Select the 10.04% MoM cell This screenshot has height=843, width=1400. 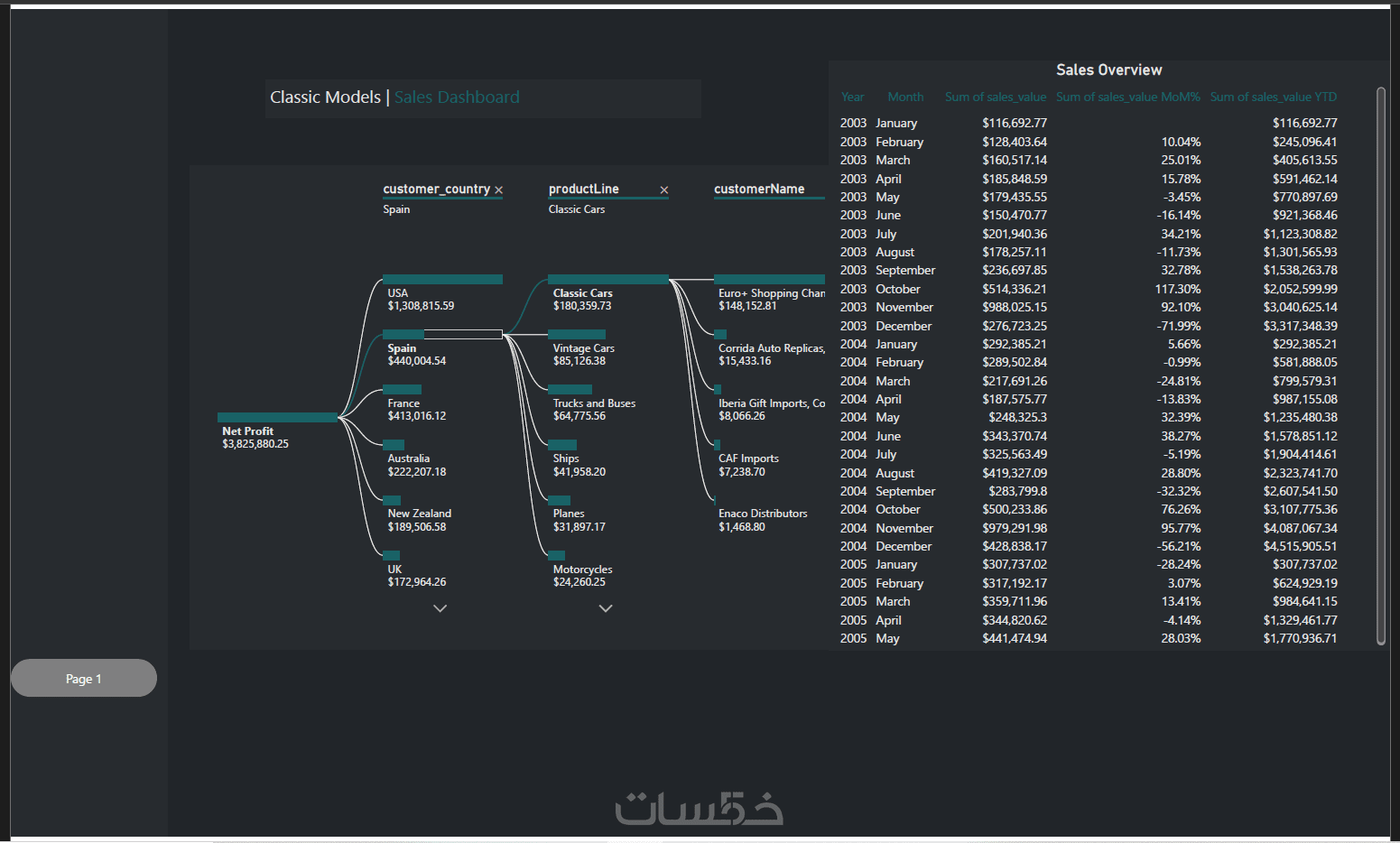tap(1181, 143)
